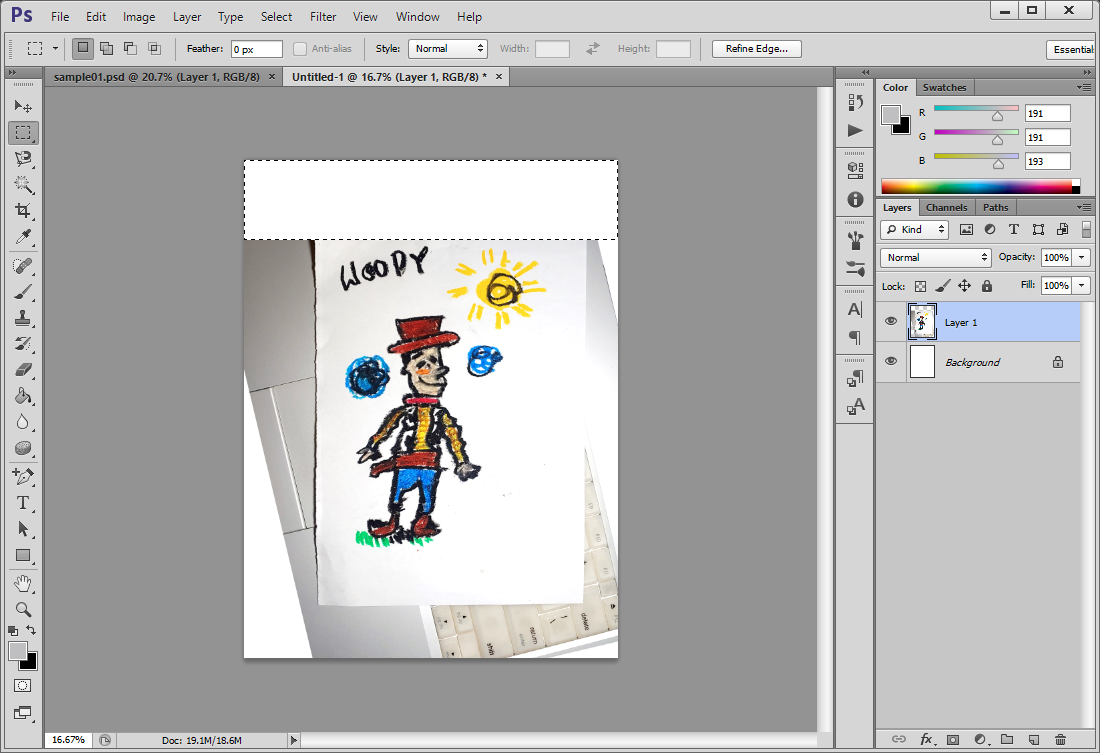
Task: Open the Fill slider dropdown arrow
Action: pos(1082,286)
